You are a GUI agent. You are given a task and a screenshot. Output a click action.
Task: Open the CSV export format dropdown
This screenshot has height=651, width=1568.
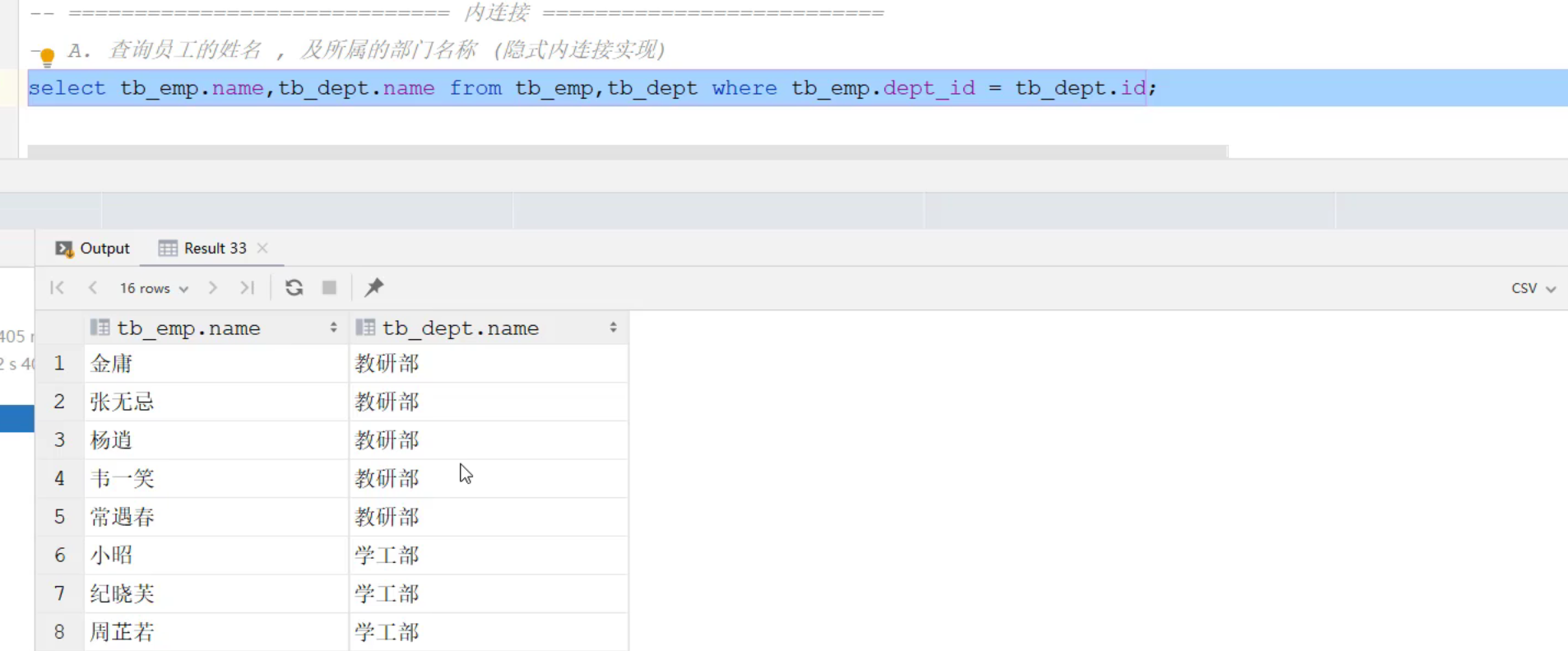pyautogui.click(x=1533, y=288)
